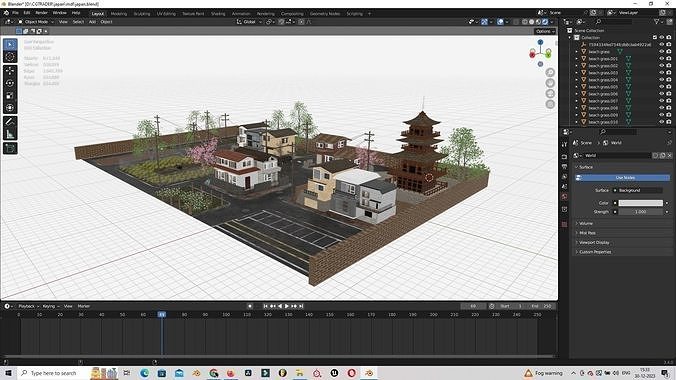The image size is (676, 380).
Task: Toggle snapping magnet in header
Action: (x=282, y=22)
